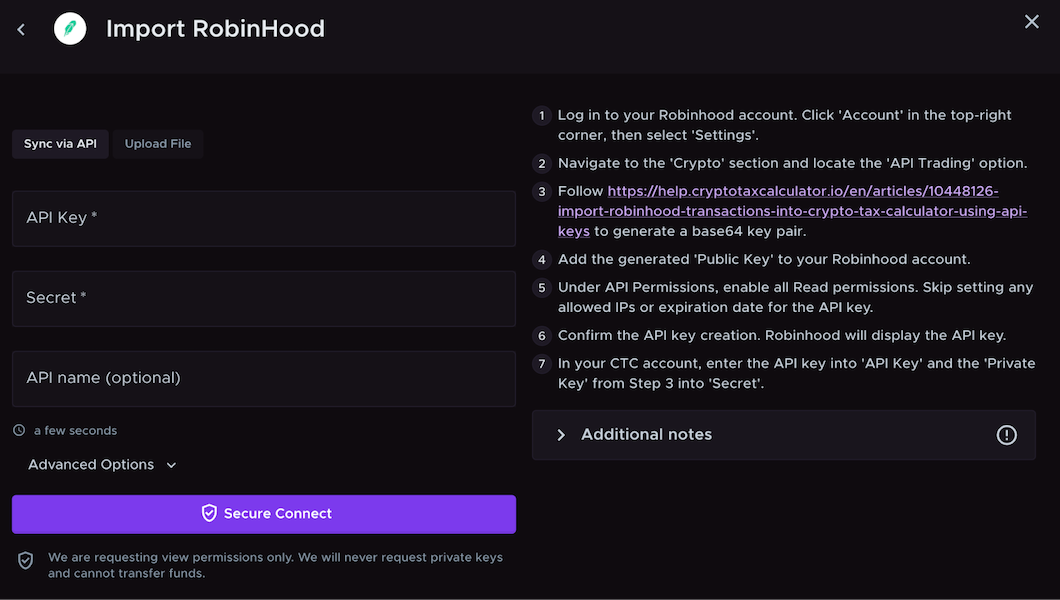1060x600 pixels.
Task: Click the exclamation info icon in Additional notes
Action: [1007, 435]
